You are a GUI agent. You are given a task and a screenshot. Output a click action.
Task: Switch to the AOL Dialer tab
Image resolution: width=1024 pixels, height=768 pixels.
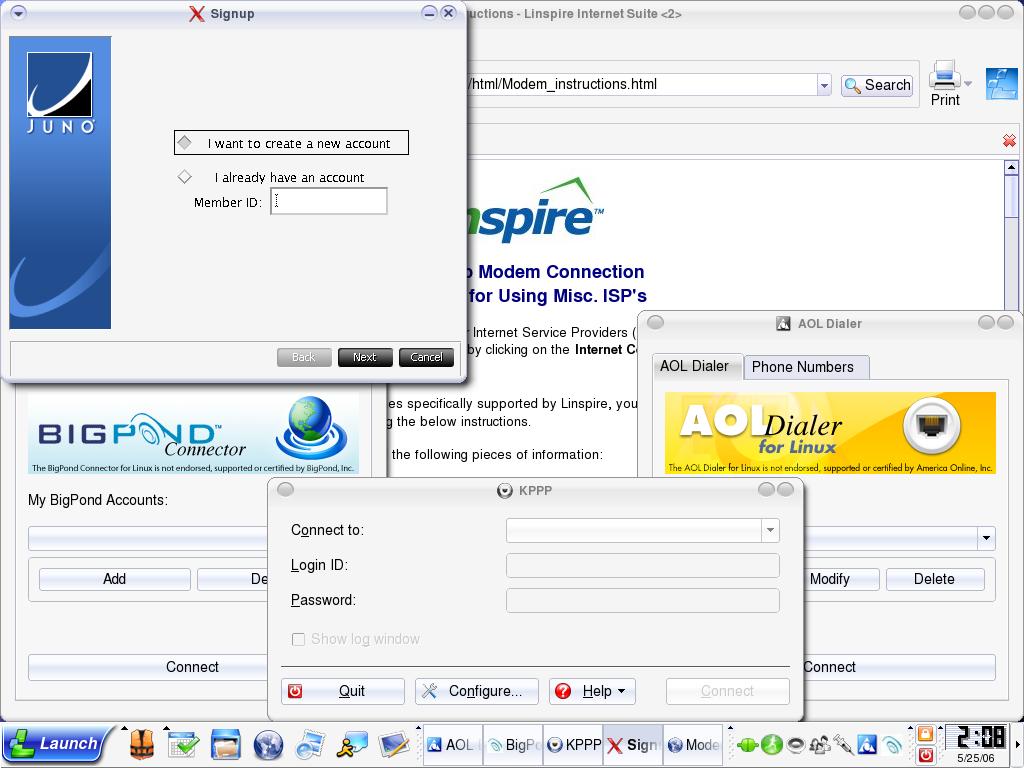694,366
